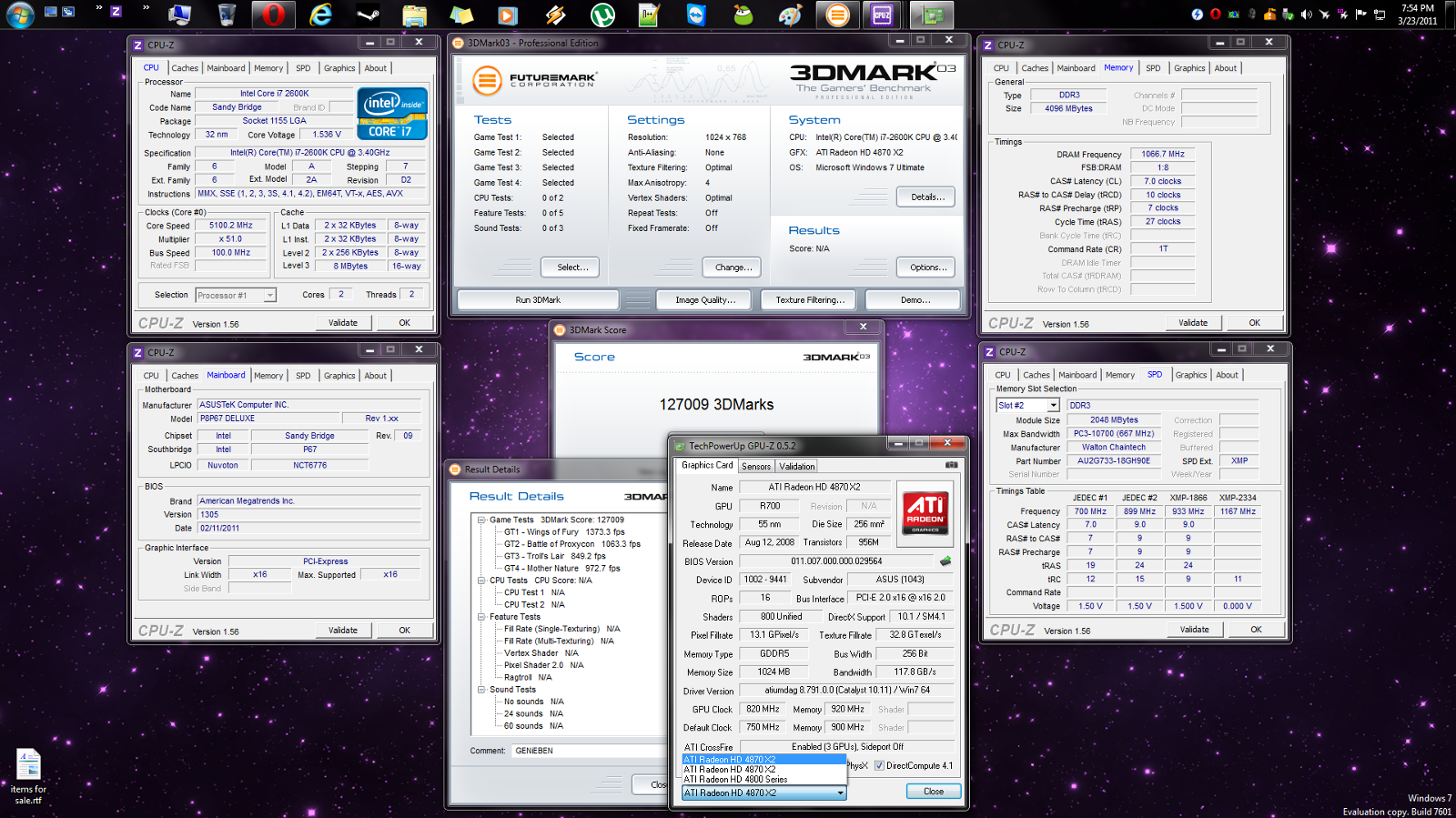Click the Intel Core i7 logo badge
Screen dimensions: 1456x818
point(392,114)
